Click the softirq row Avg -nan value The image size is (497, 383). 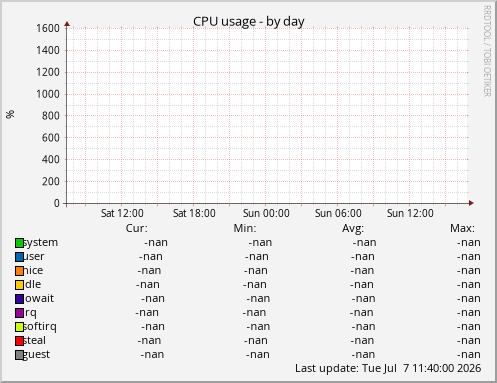click(363, 327)
